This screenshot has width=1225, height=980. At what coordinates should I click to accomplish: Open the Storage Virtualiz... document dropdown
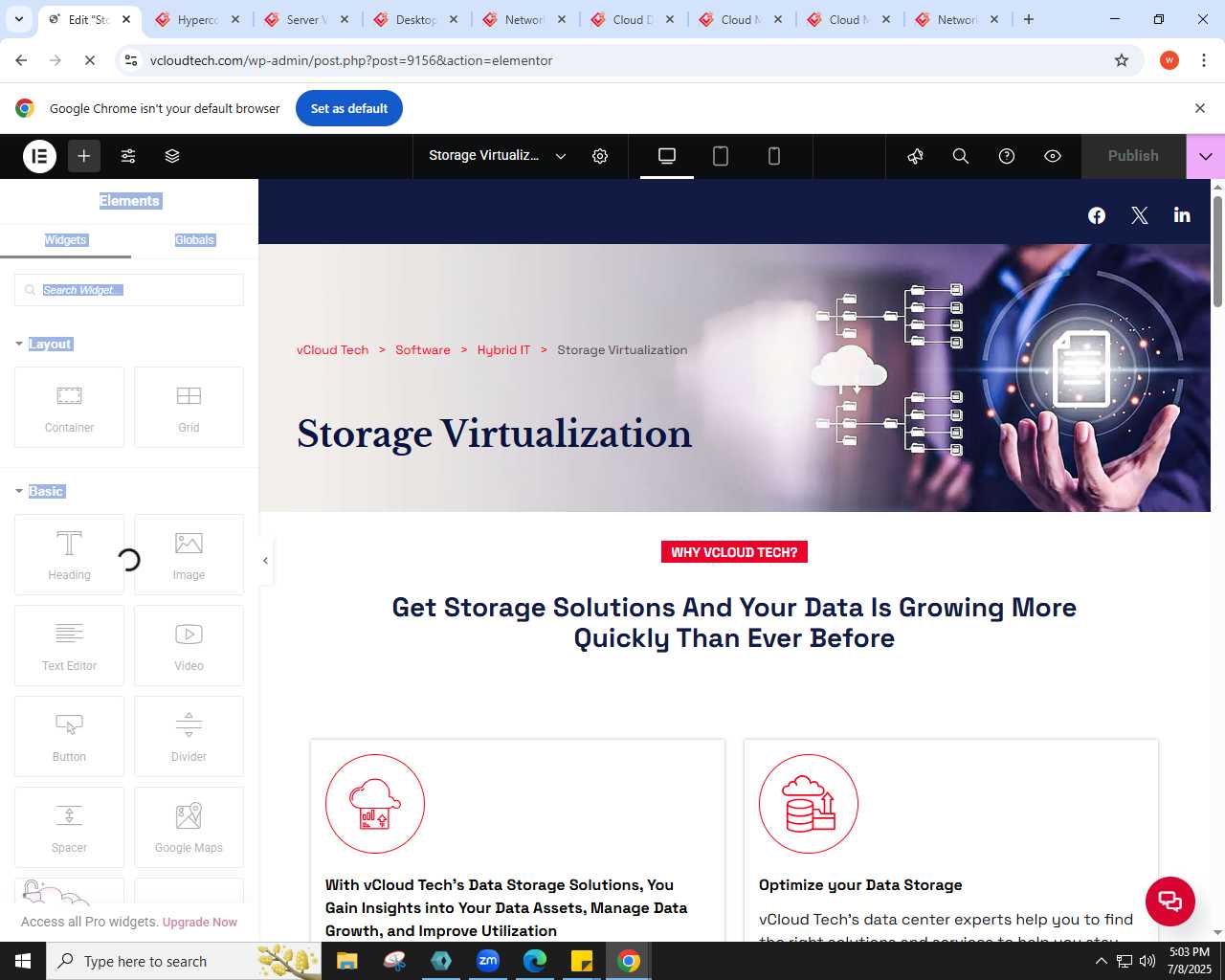tap(498, 156)
